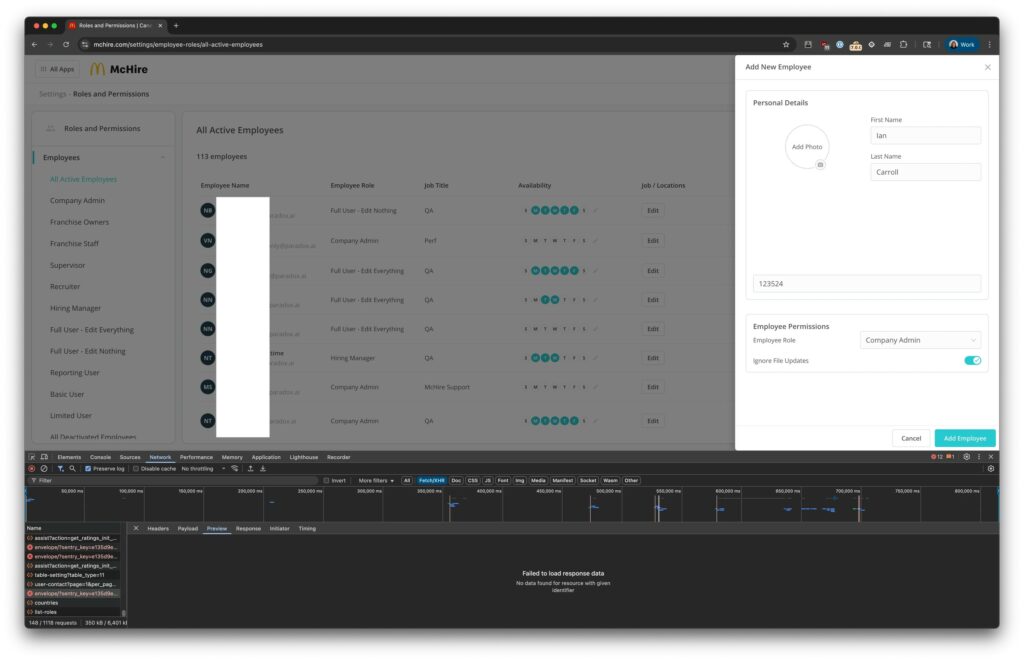Image resolution: width=1024 pixels, height=661 pixels.
Task: Uncheck the Preserve log checkbox
Action: [89, 468]
